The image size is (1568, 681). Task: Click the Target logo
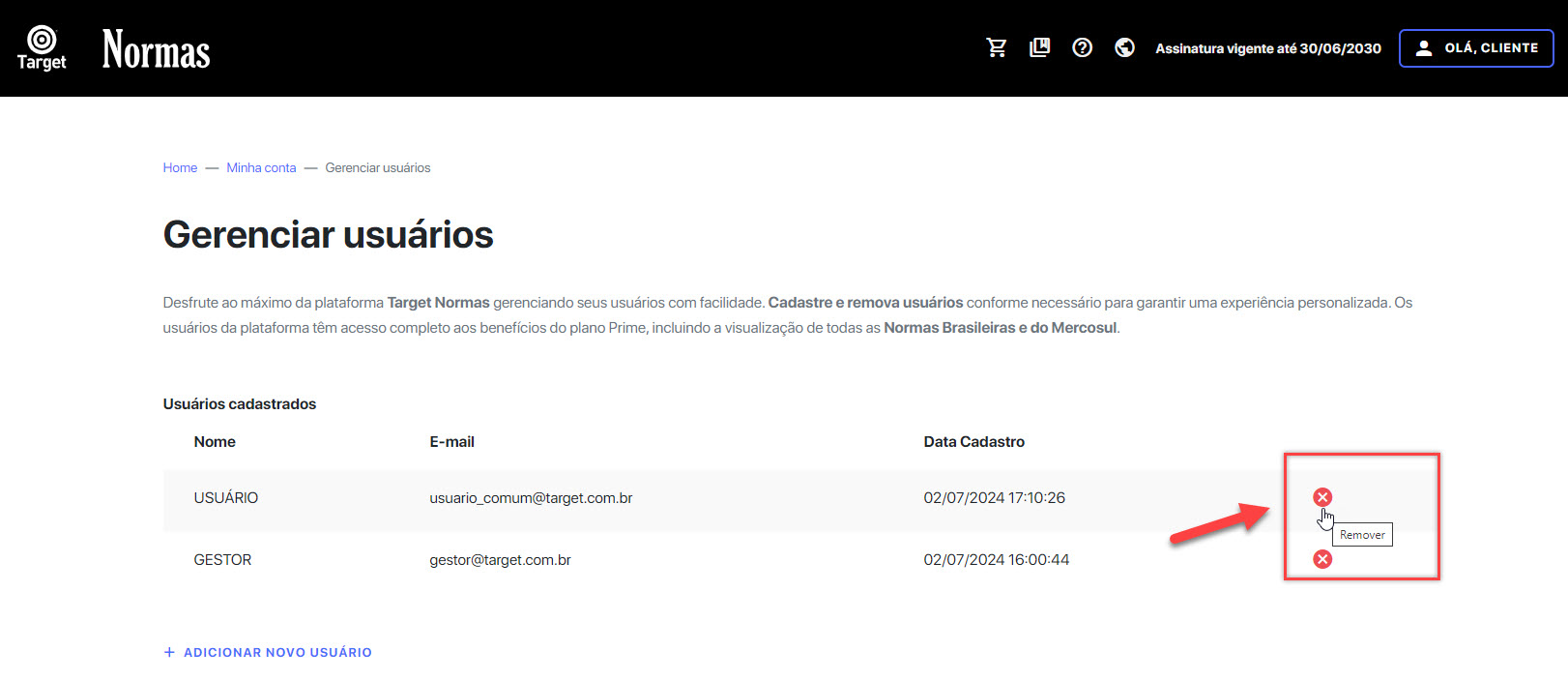tap(42, 48)
